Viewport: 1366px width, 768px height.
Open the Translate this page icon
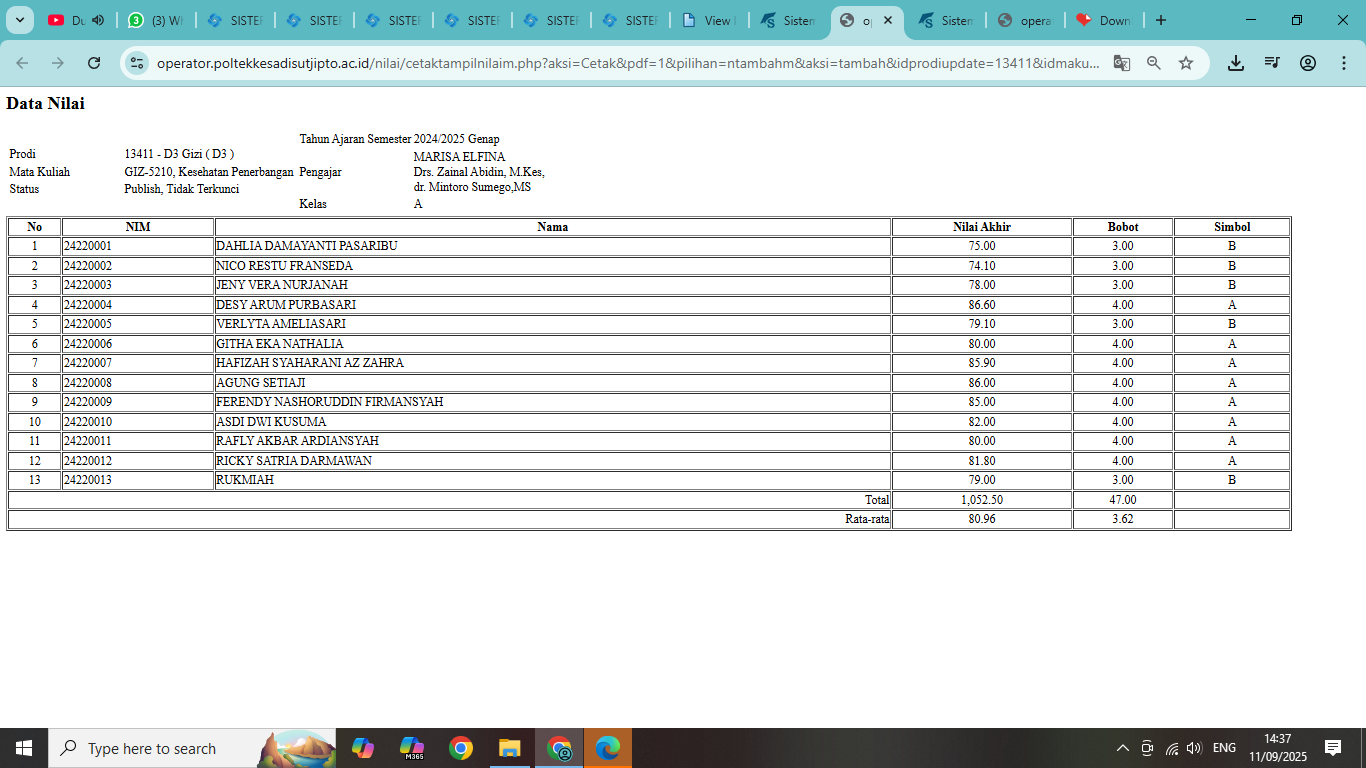1122,63
